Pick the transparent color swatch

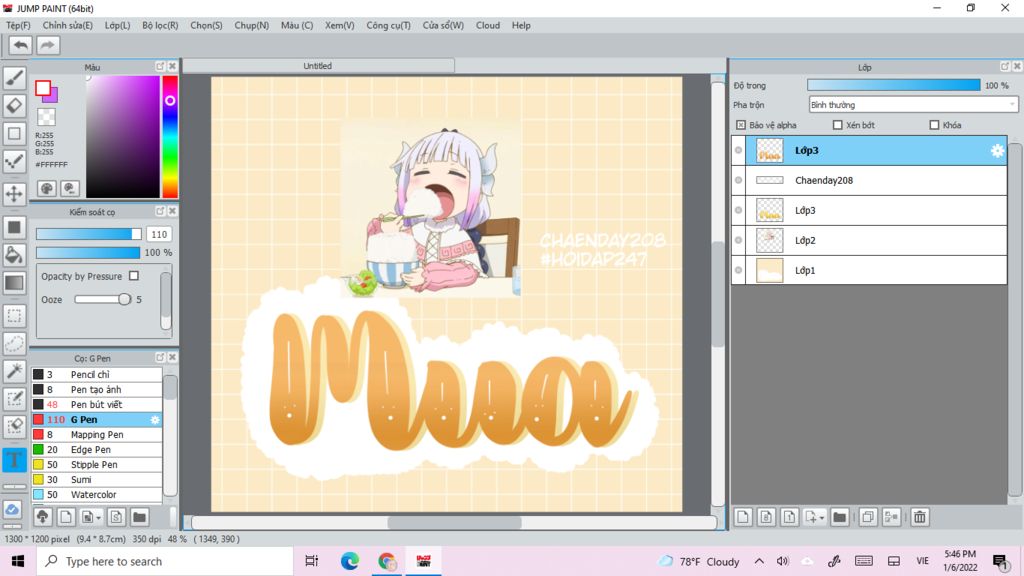pyautogui.click(x=46, y=117)
